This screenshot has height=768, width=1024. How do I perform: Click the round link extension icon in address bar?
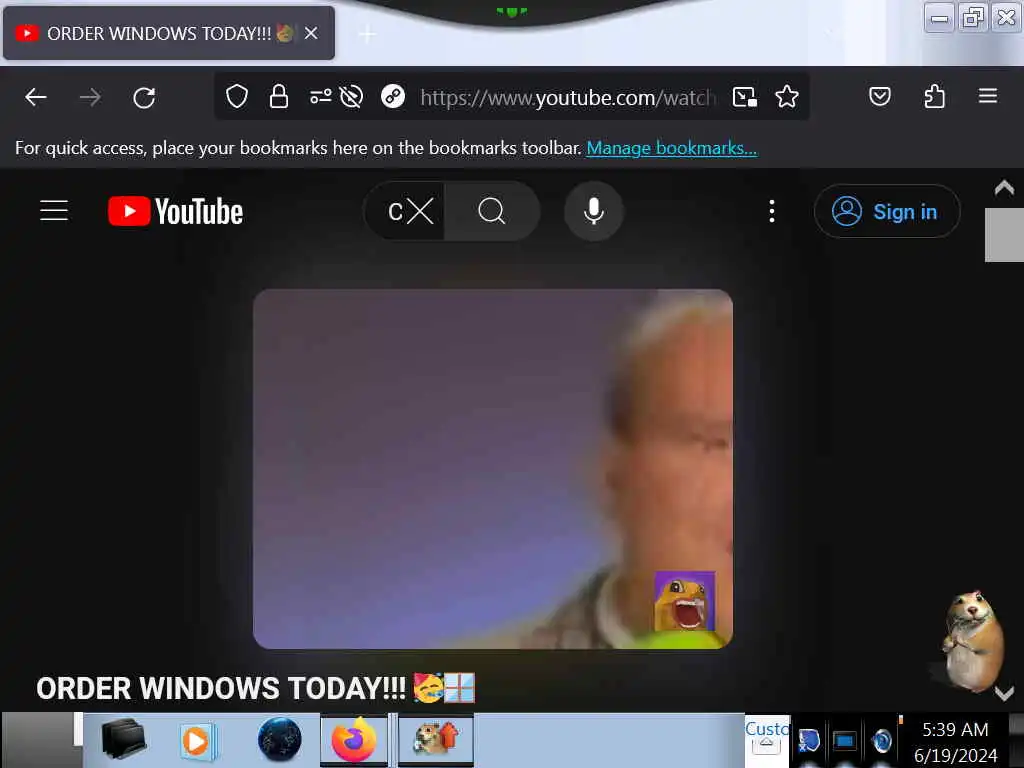(392, 97)
